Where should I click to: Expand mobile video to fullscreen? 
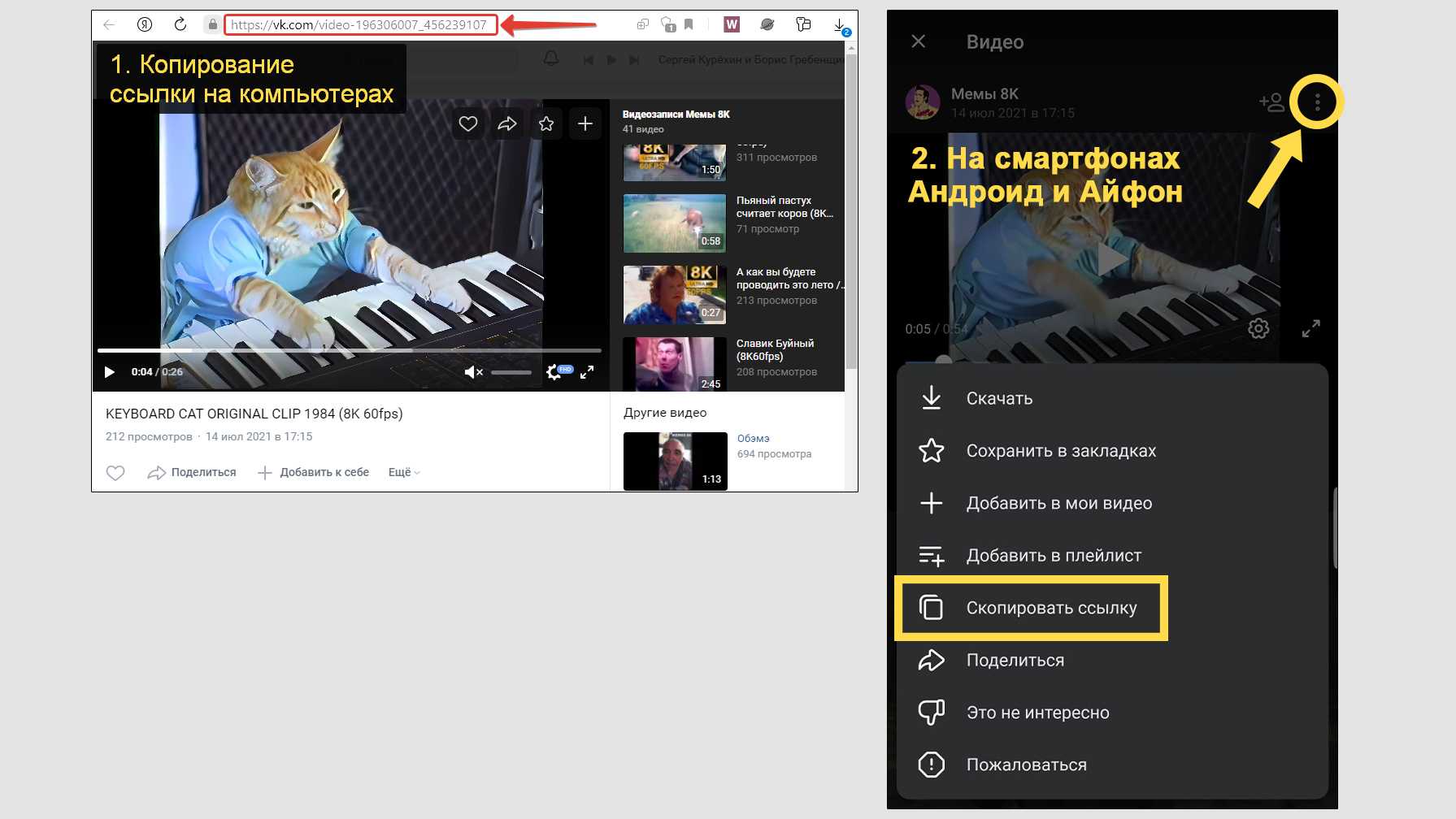1310,328
